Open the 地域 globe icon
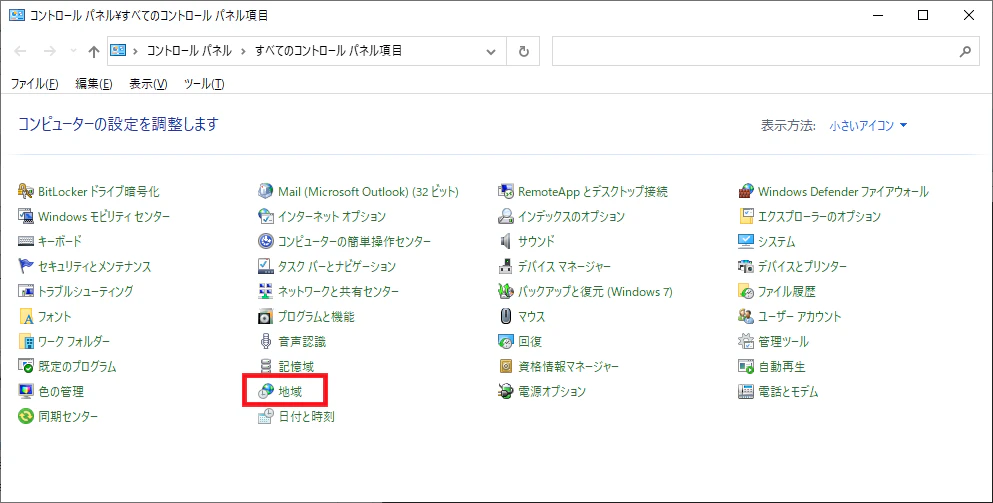Viewport: 993px width, 503px height. (266, 392)
